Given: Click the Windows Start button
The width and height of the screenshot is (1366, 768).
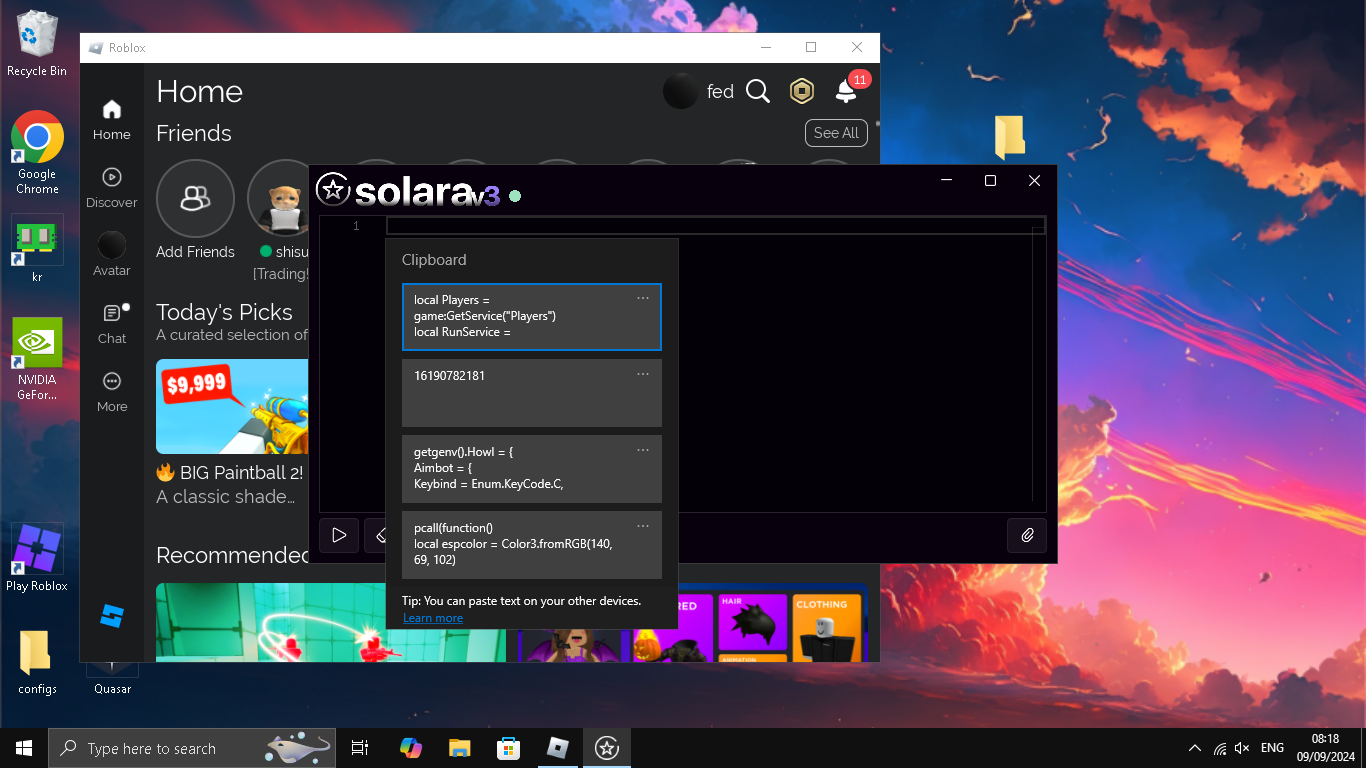Looking at the screenshot, I should 24,748.
